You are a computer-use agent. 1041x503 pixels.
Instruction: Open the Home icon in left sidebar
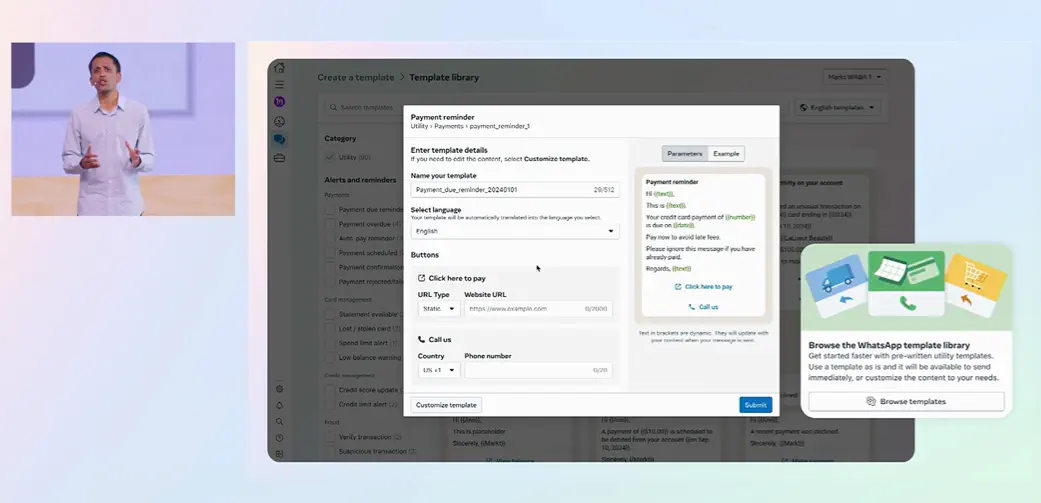point(280,68)
